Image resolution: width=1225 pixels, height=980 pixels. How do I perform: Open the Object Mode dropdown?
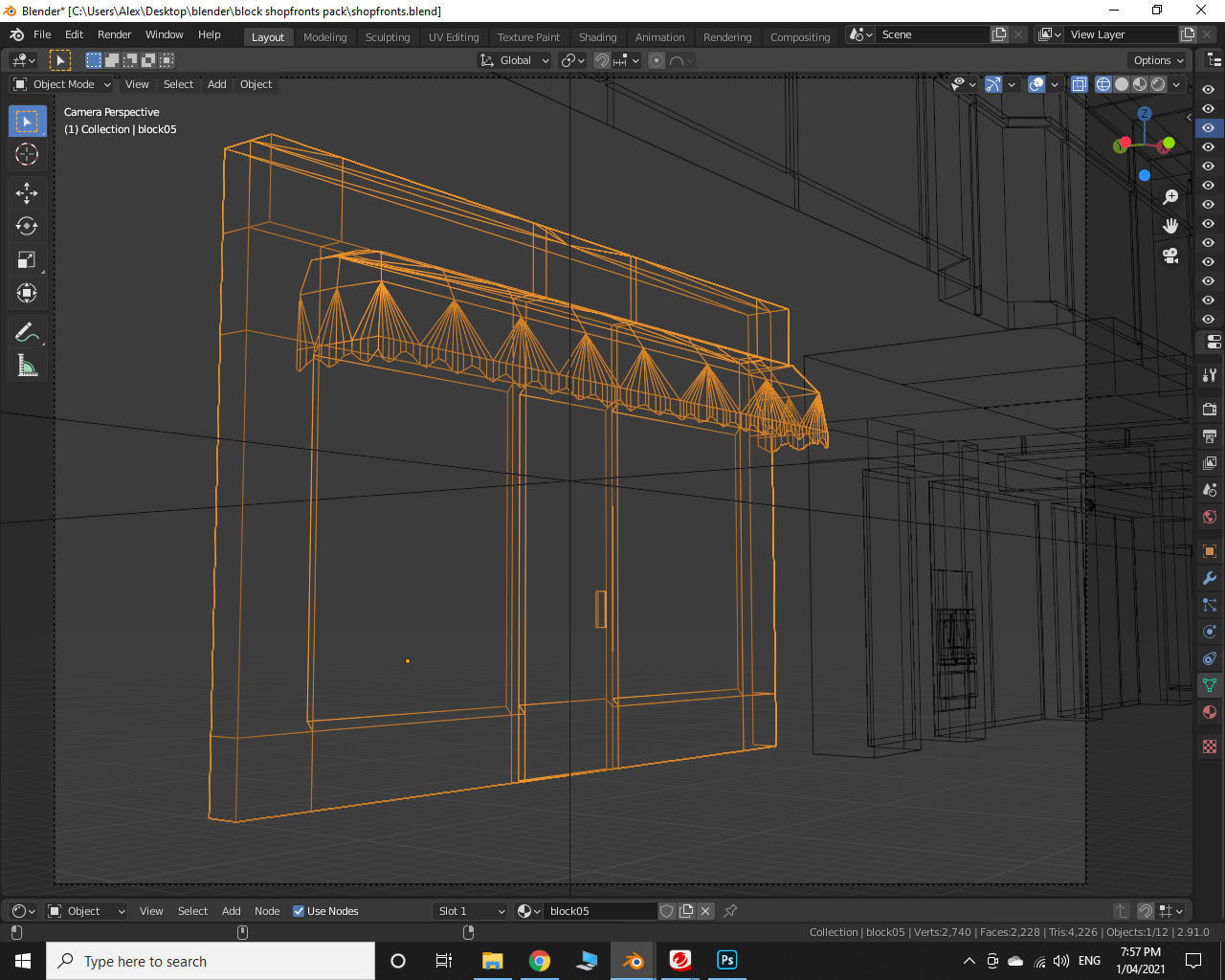tap(61, 84)
